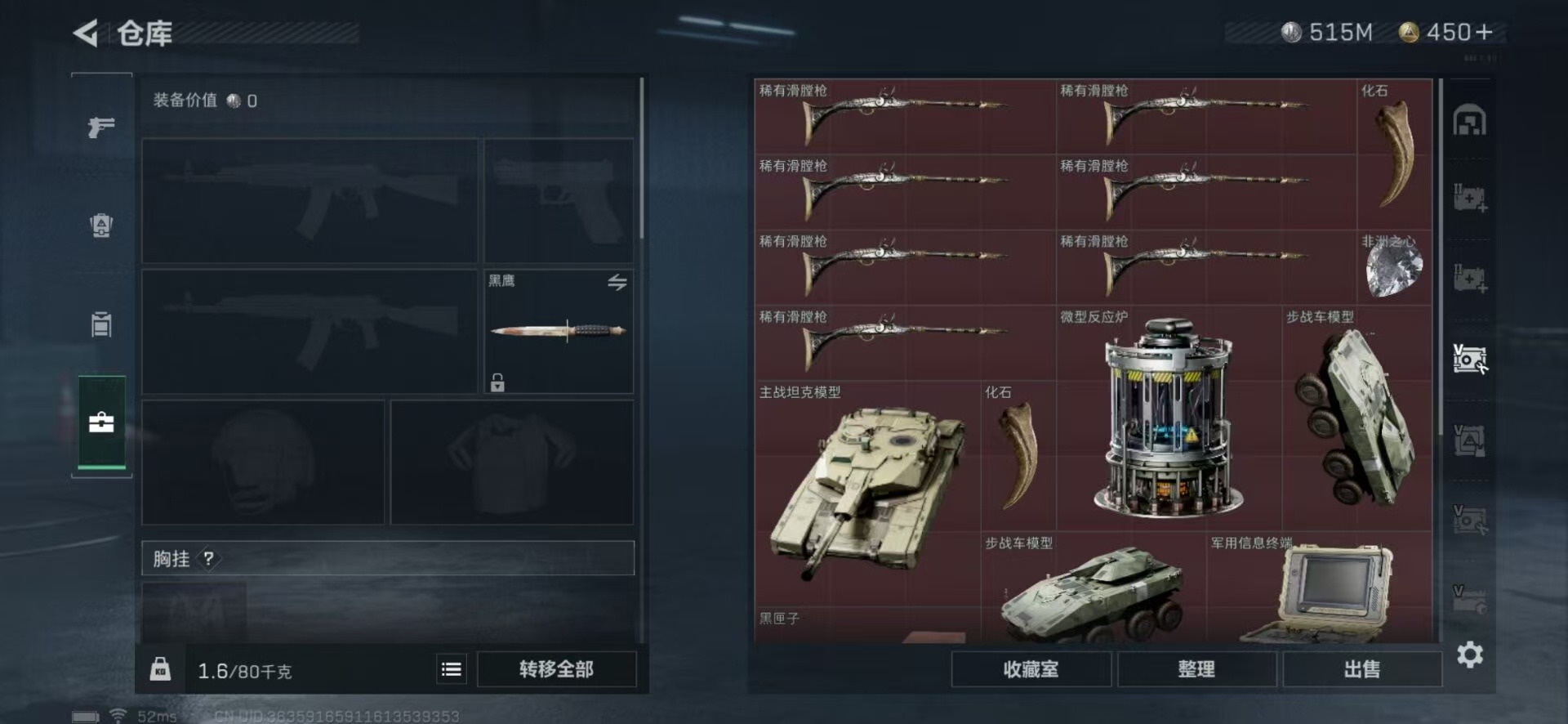
Task: Open the 胸挂 help question mark
Action: [x=209, y=559]
